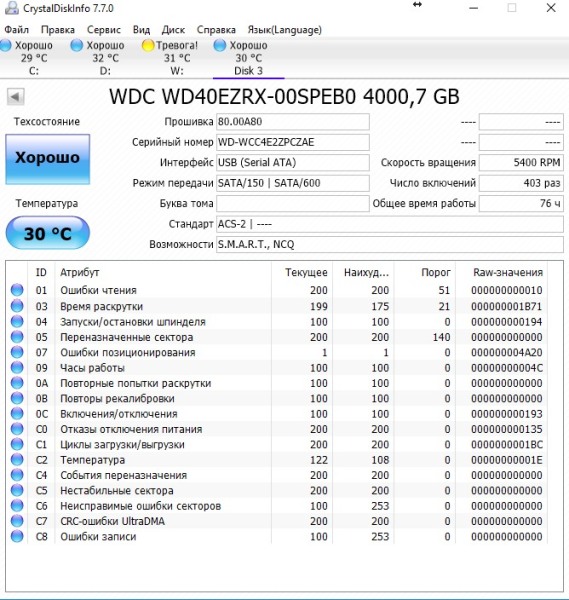Click status orb for C5 Нестабильные сектора

coord(17,490)
